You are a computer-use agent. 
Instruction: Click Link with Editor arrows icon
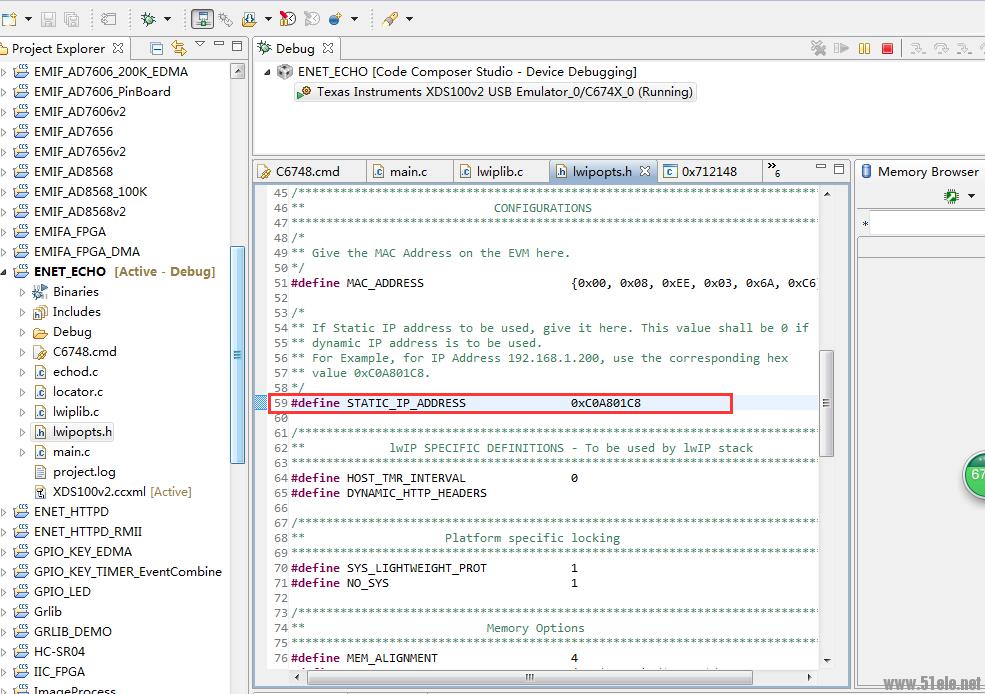179,48
